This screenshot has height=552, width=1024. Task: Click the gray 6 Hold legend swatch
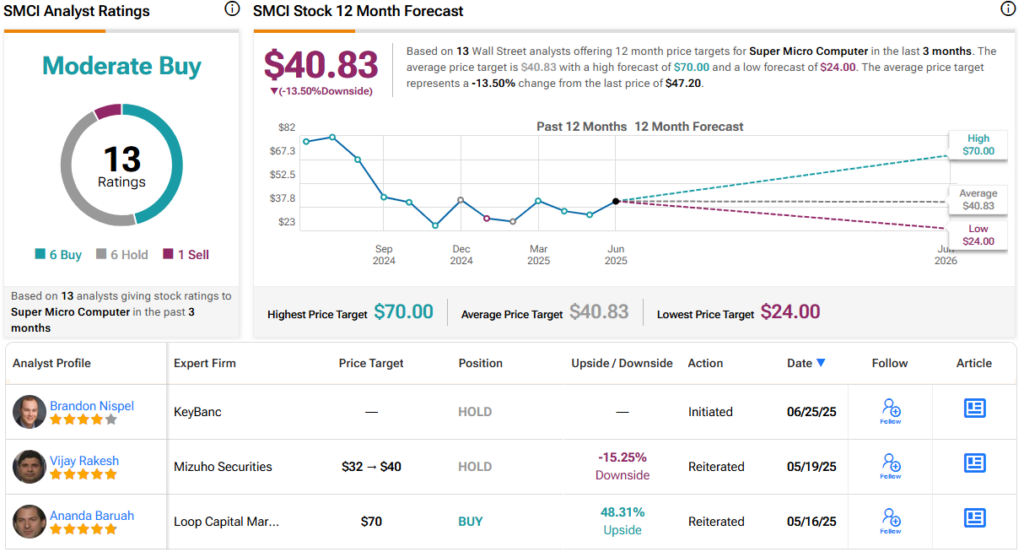pyautogui.click(x=101, y=254)
